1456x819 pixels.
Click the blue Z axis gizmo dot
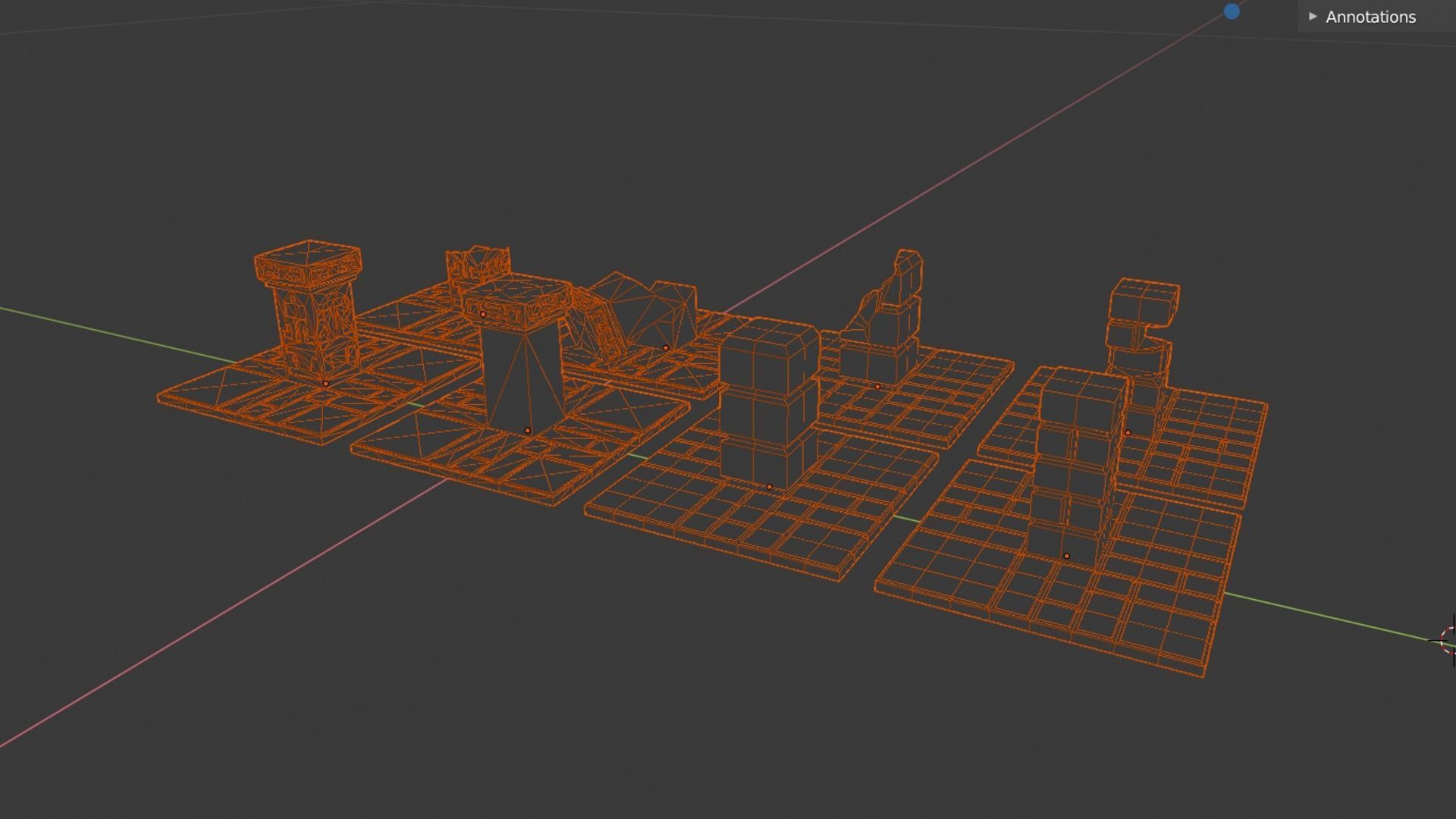(x=1232, y=11)
